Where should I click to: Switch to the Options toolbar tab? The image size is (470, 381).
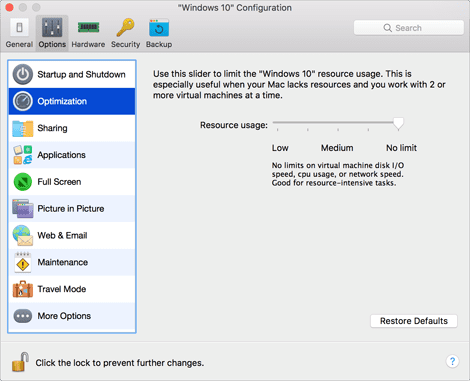tap(52, 33)
